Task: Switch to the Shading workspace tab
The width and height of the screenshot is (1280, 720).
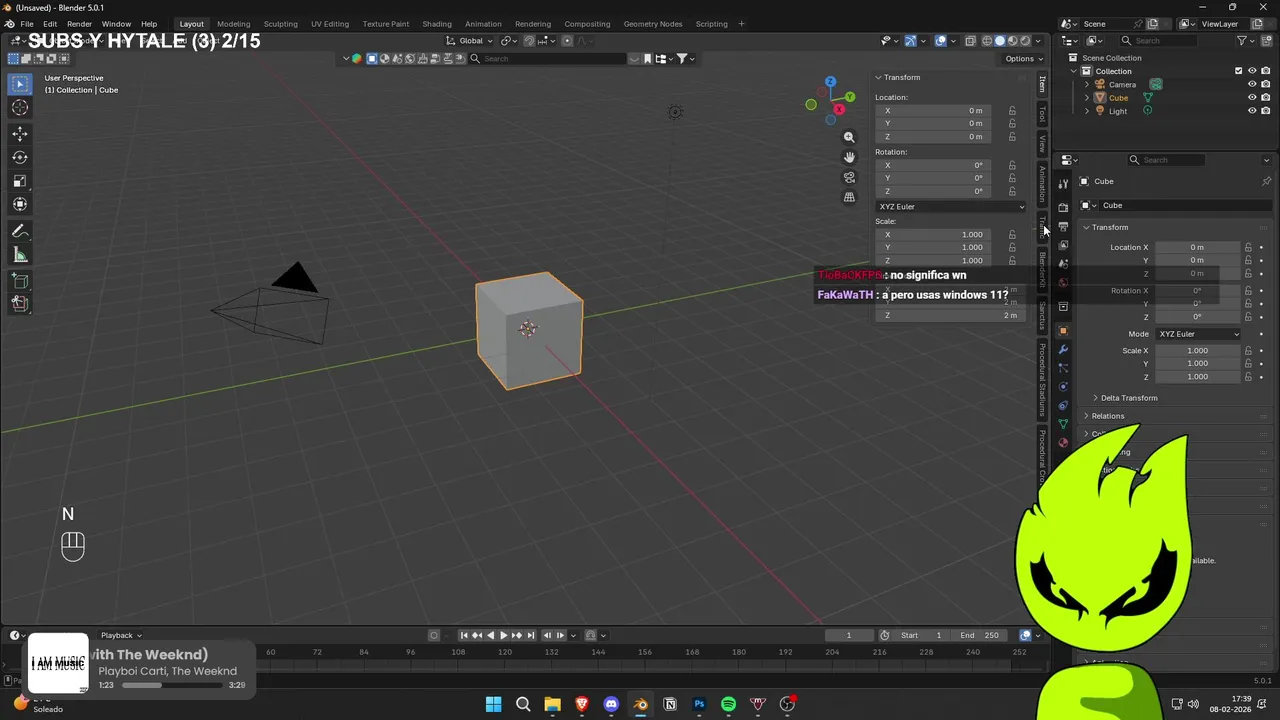Action: pos(437,24)
